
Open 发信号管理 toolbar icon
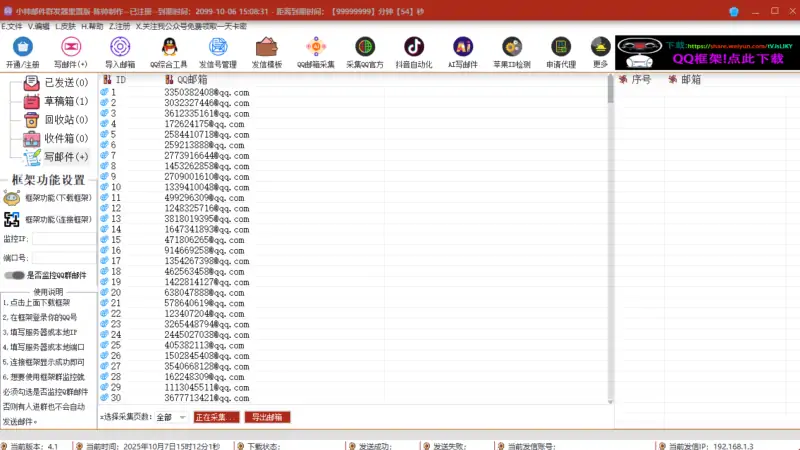click(217, 49)
